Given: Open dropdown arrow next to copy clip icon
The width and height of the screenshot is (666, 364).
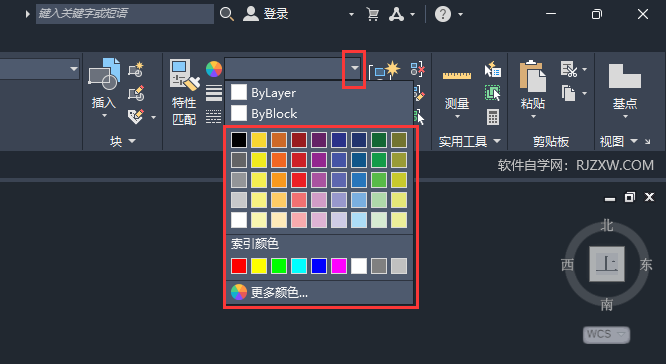Looking at the screenshot, I should 584,93.
